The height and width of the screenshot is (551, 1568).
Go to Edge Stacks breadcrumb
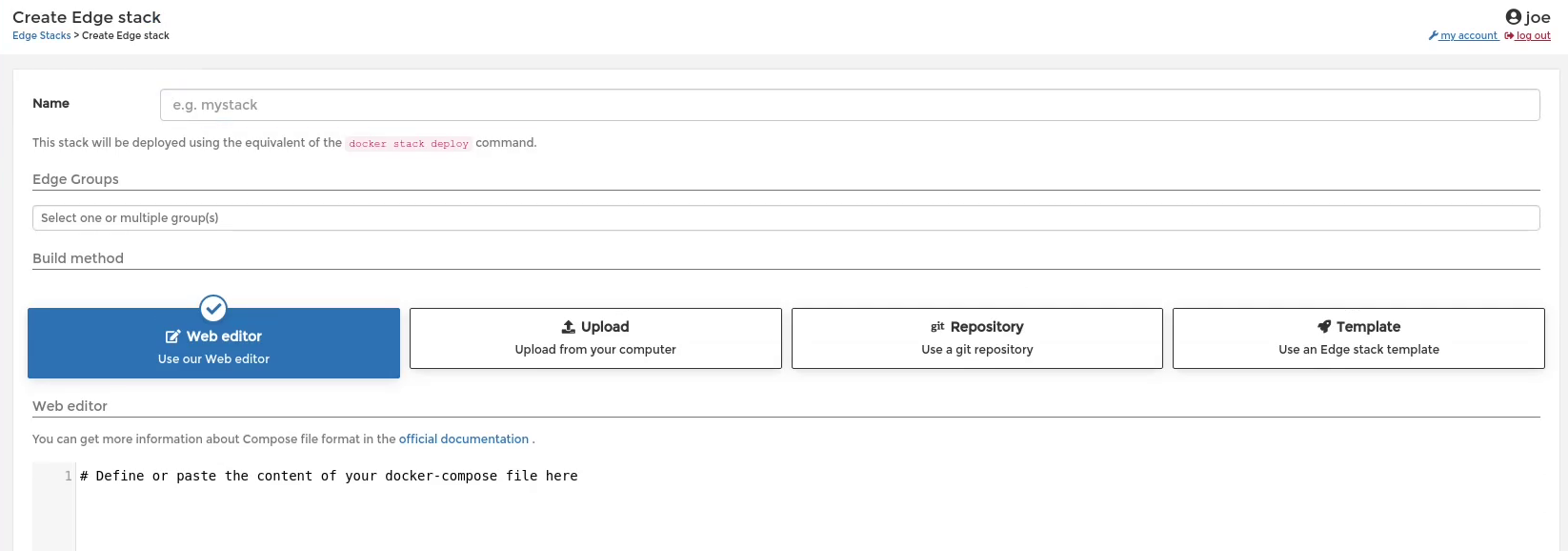pyautogui.click(x=42, y=36)
